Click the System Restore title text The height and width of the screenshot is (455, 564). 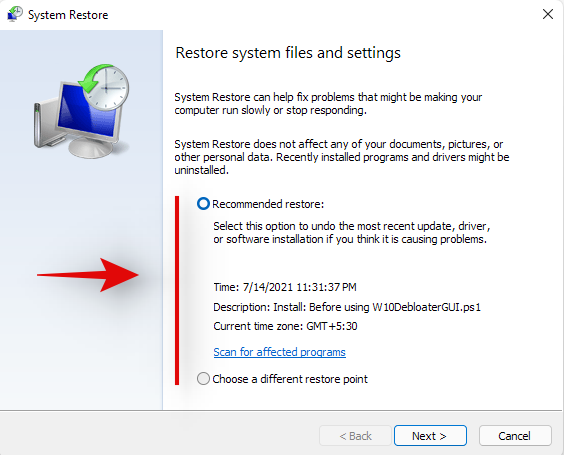(68, 15)
